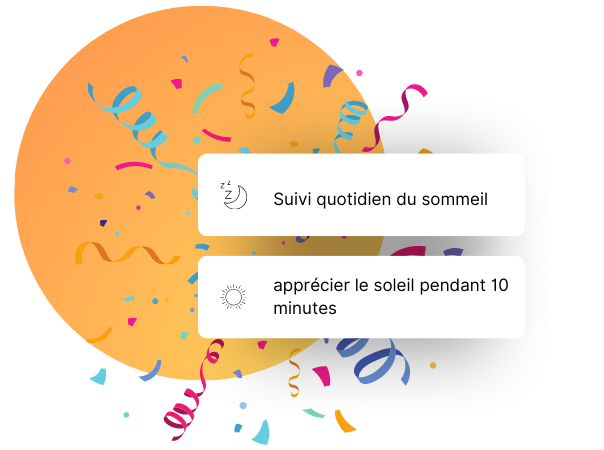Screen dimensions: 604x450
Task: Click the cyan triangle confetti at the bottom
Action: [x=261, y=431]
